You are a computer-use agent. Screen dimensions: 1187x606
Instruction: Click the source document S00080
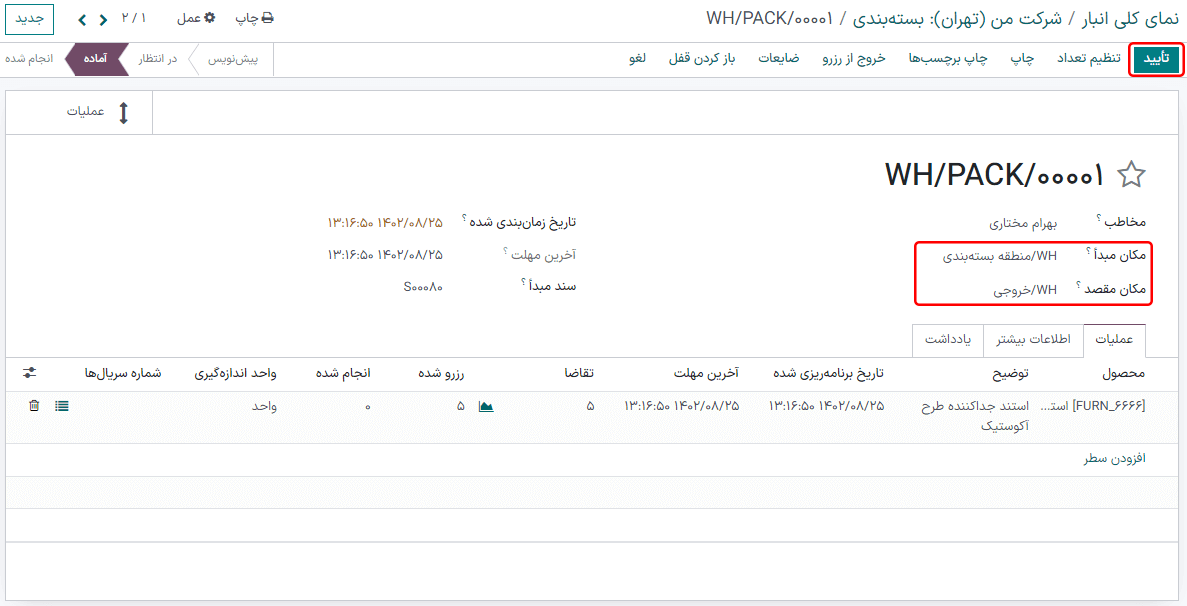(x=423, y=287)
